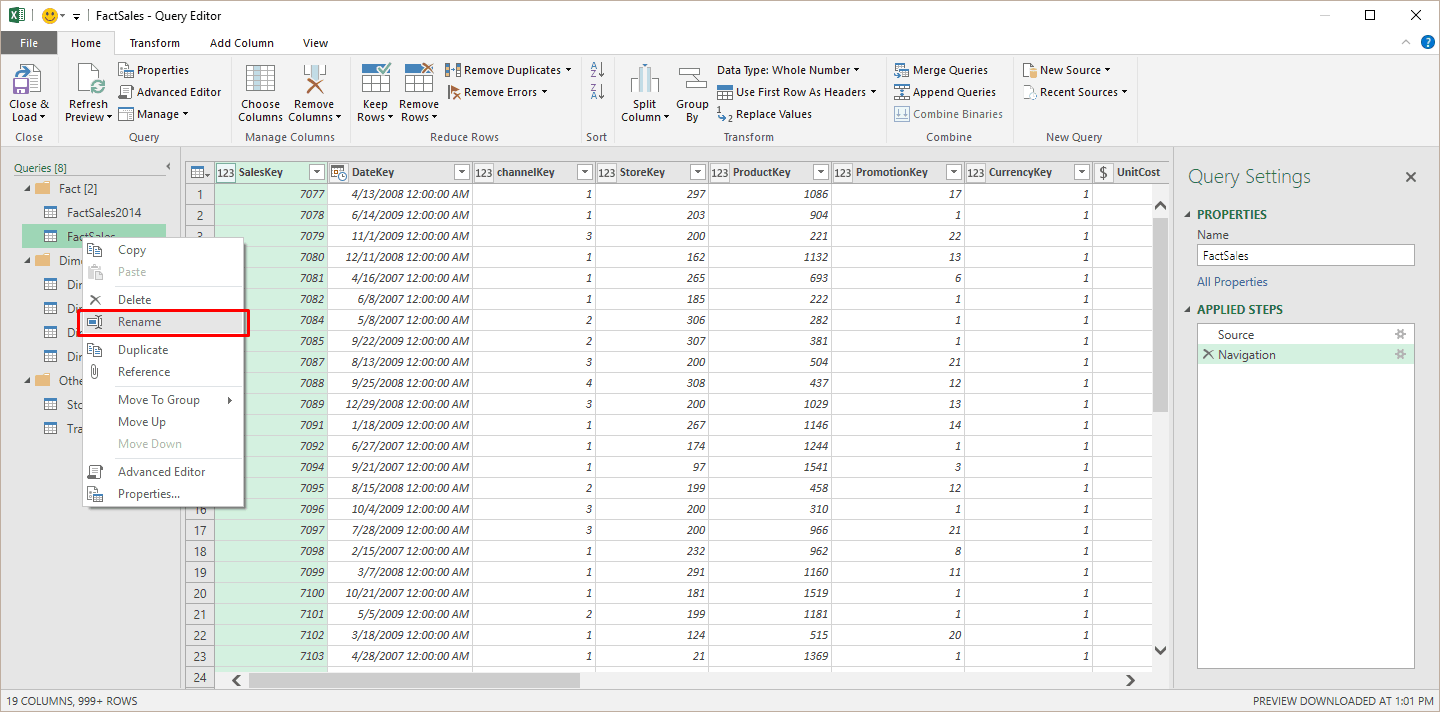Click the vertical scrollbar of the data grid
Image resolution: width=1440 pixels, height=712 pixels.
tap(1160, 315)
